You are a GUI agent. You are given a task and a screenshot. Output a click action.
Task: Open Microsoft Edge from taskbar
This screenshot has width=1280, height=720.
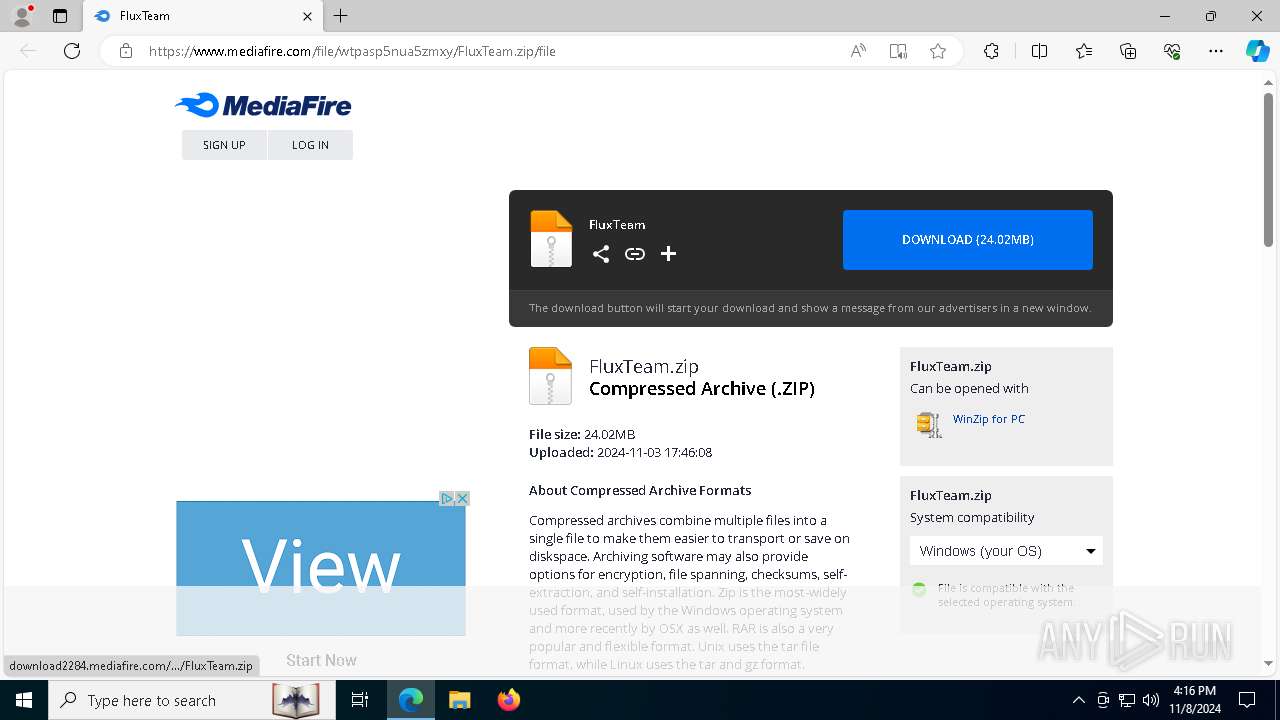click(411, 700)
